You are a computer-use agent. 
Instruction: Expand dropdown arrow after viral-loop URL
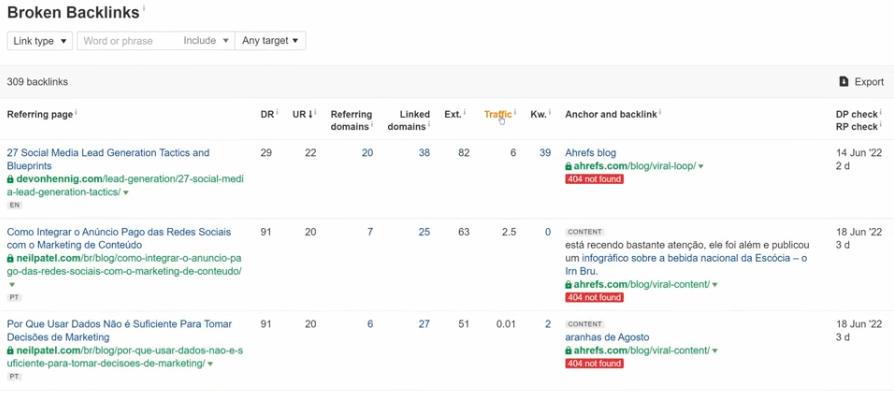click(701, 166)
